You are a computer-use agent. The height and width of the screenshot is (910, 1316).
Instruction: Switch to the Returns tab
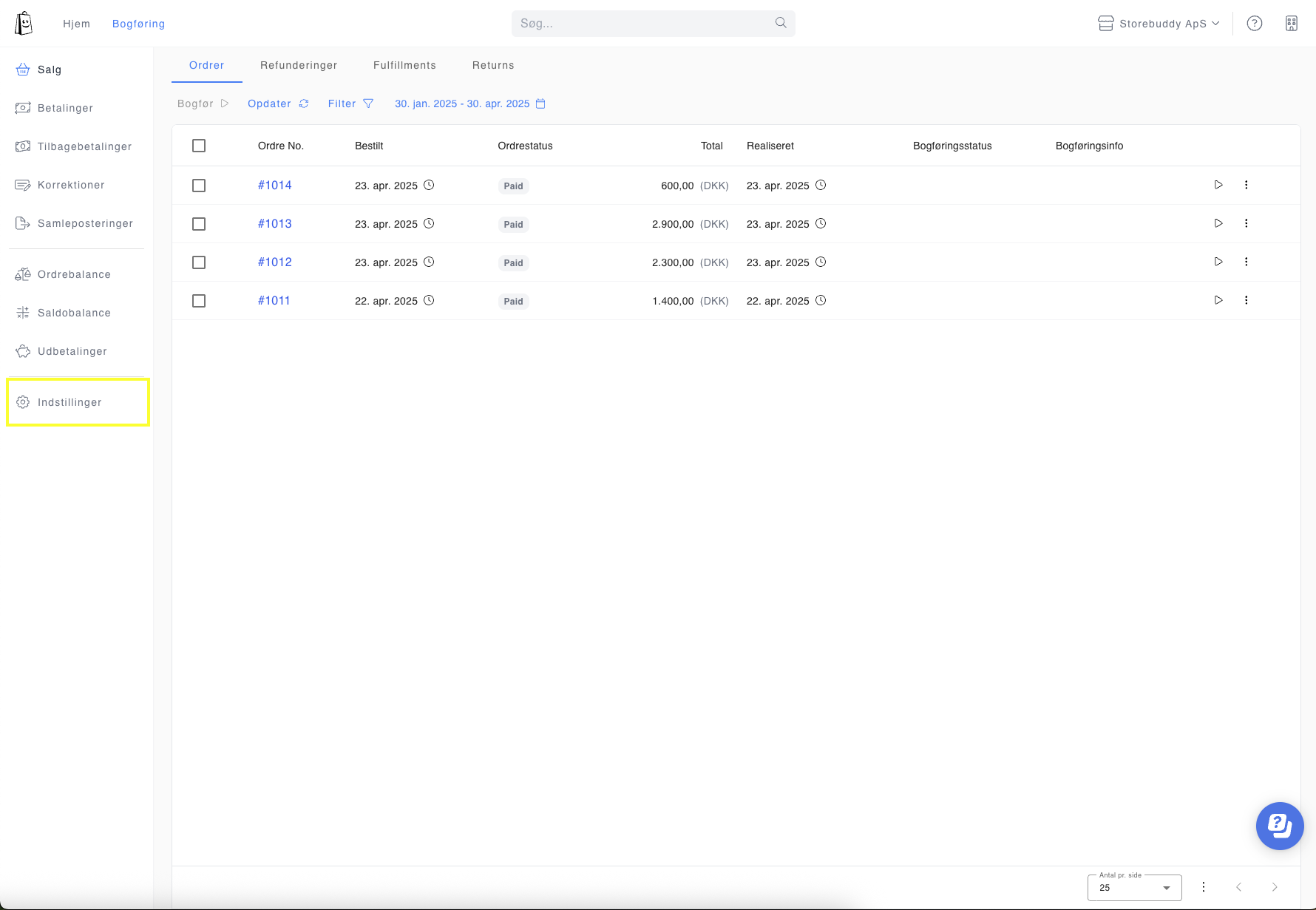pyautogui.click(x=493, y=65)
